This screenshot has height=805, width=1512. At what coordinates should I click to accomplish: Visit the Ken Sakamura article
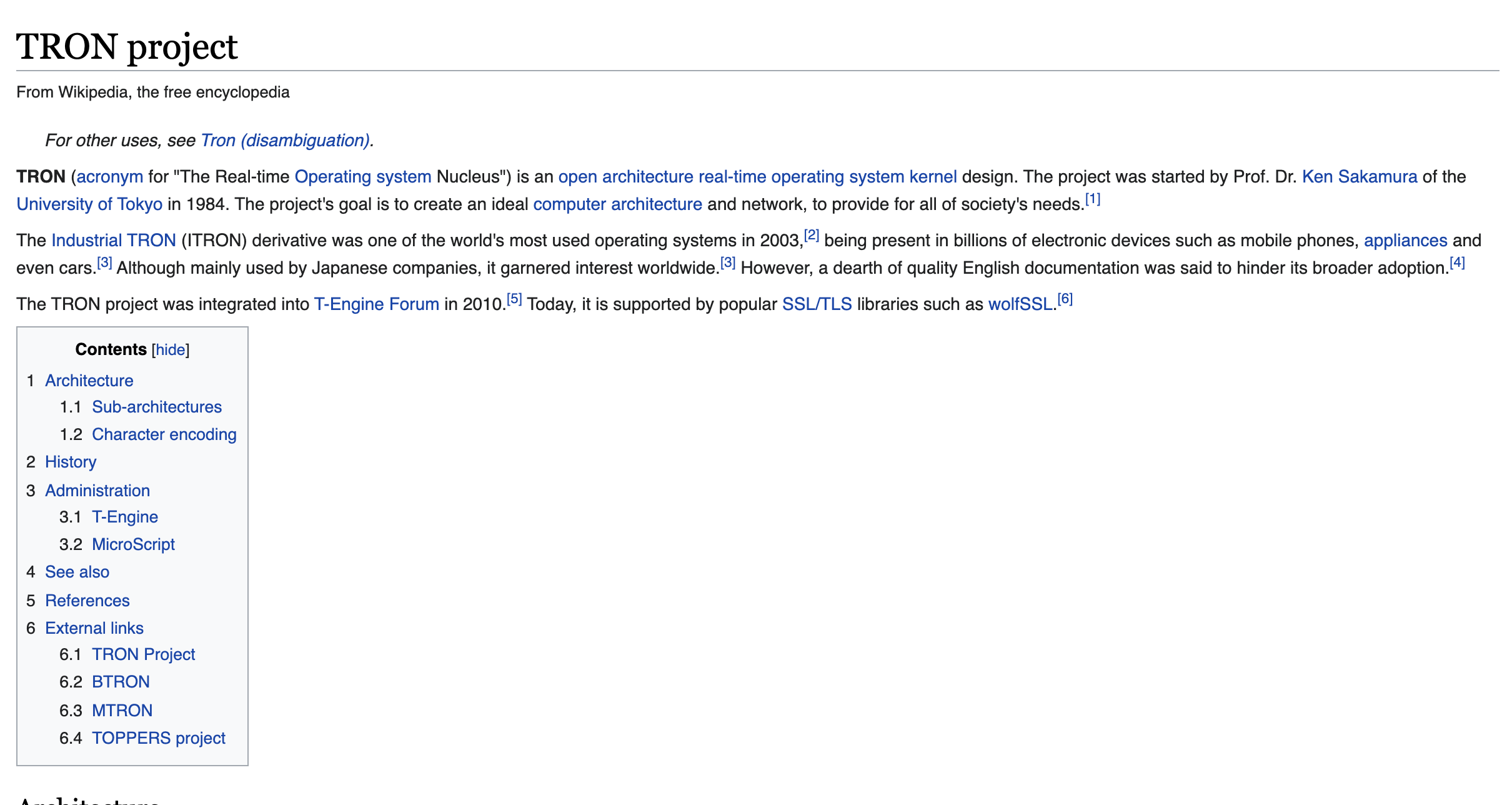1360,177
